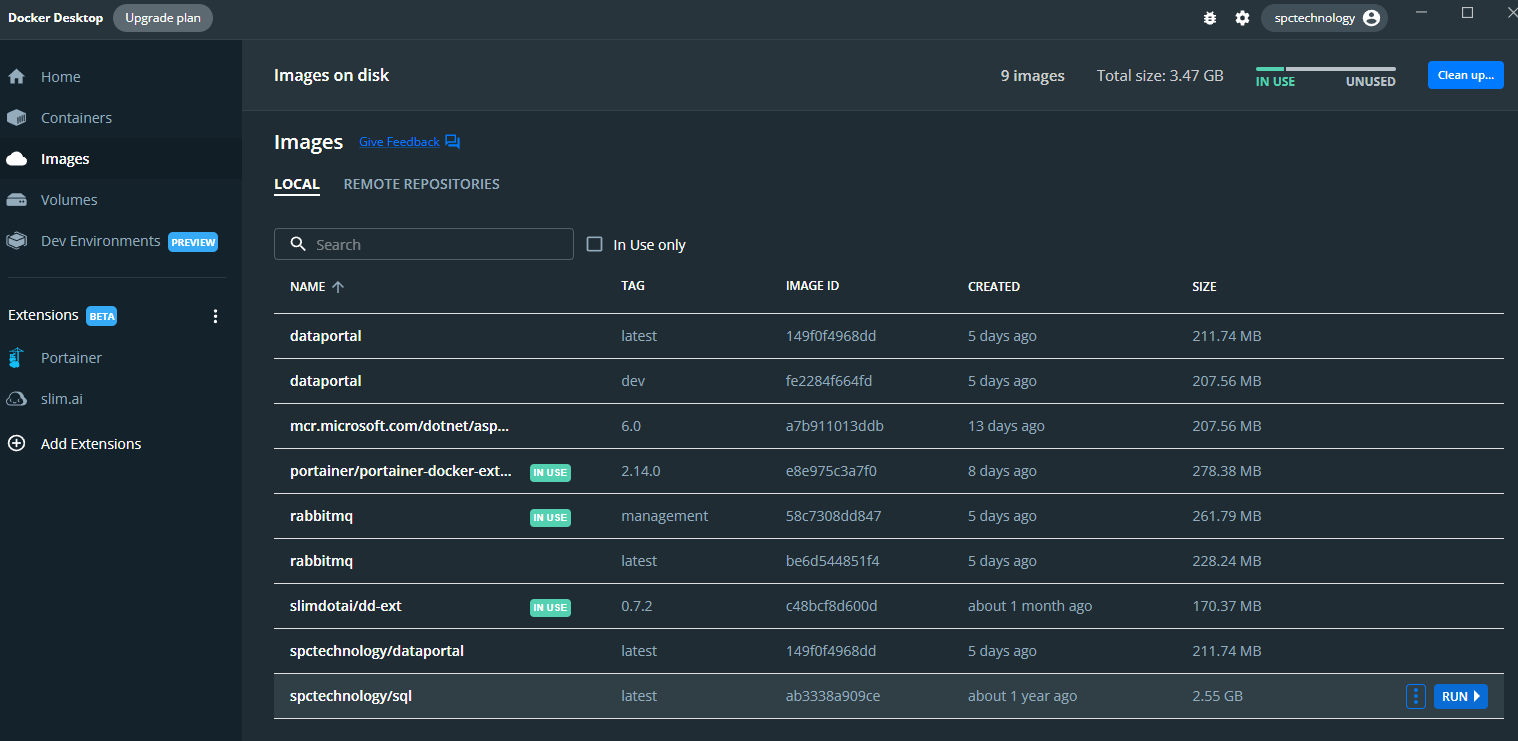Select the spctechnology/dataportal image name
This screenshot has width=1518, height=741.
377,651
